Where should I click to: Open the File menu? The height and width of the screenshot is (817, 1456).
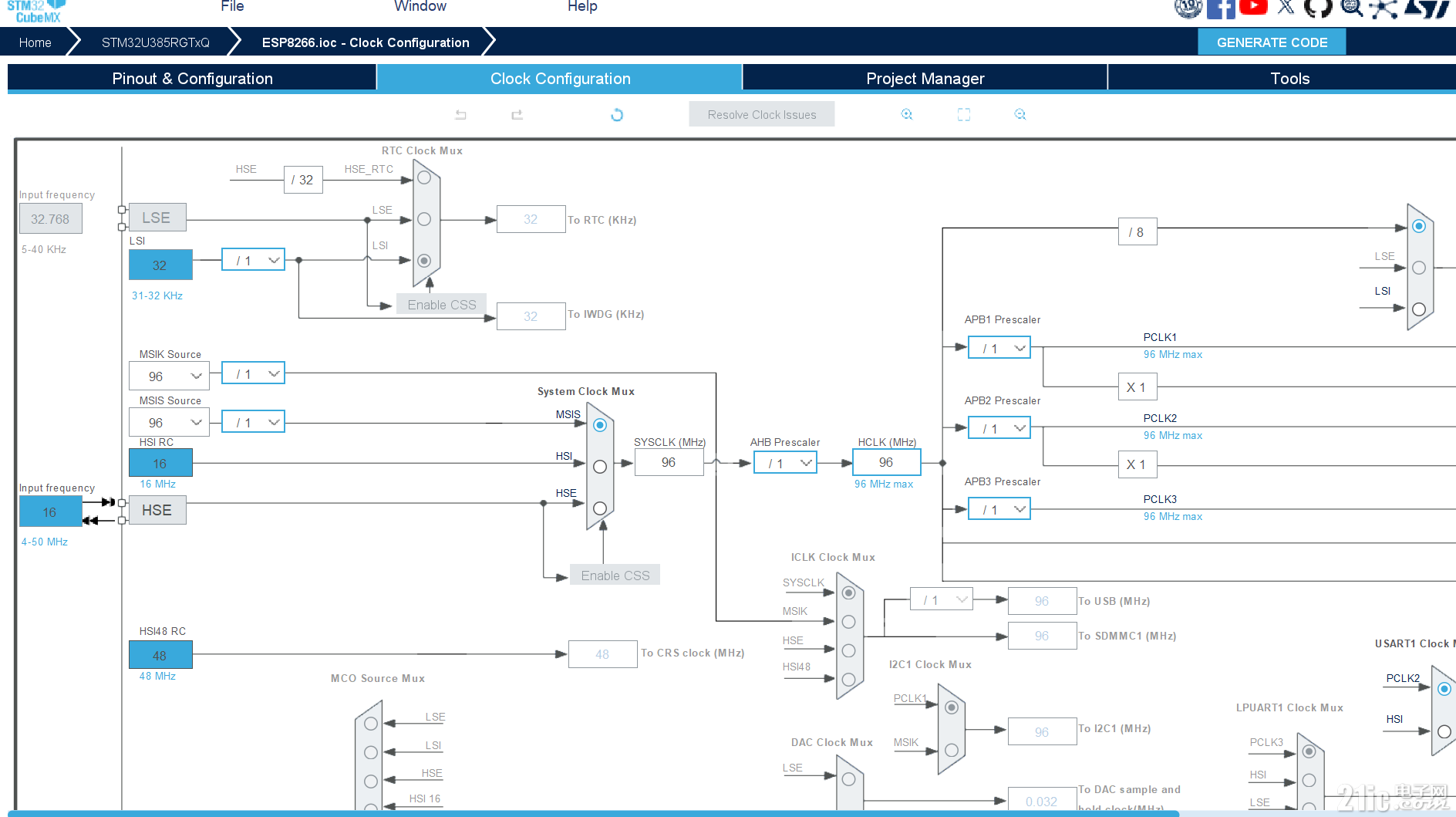click(x=232, y=6)
